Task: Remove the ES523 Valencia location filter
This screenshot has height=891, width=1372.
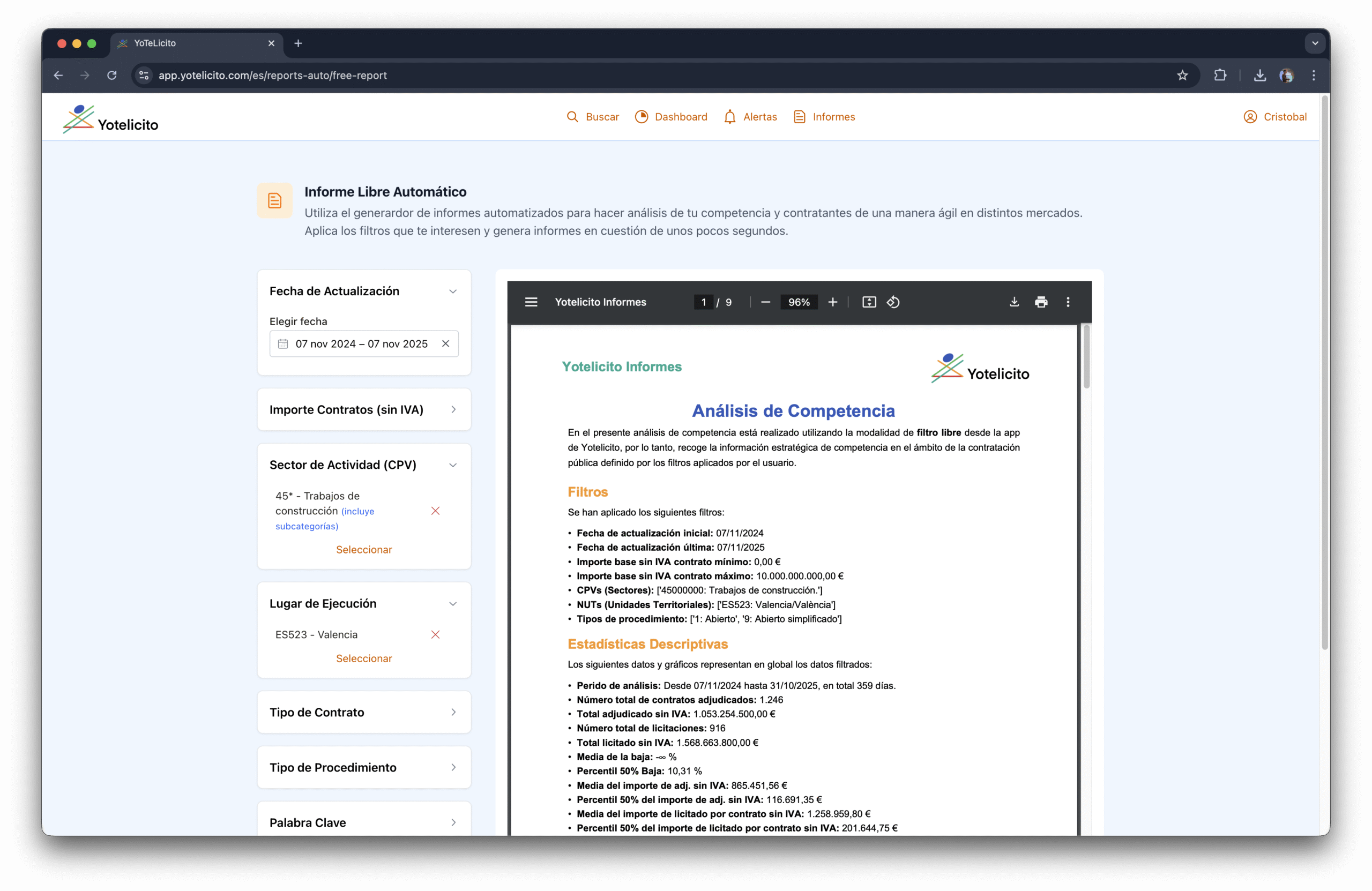Action: point(435,634)
